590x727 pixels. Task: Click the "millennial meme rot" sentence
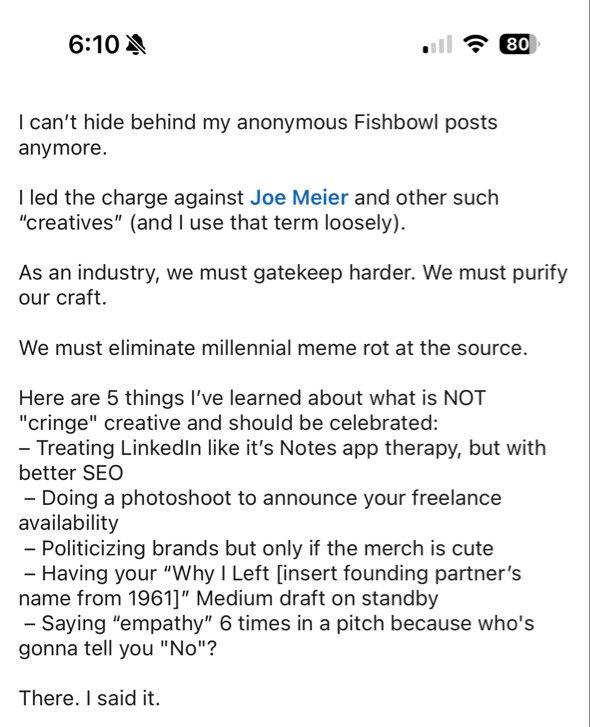pyautogui.click(x=273, y=348)
